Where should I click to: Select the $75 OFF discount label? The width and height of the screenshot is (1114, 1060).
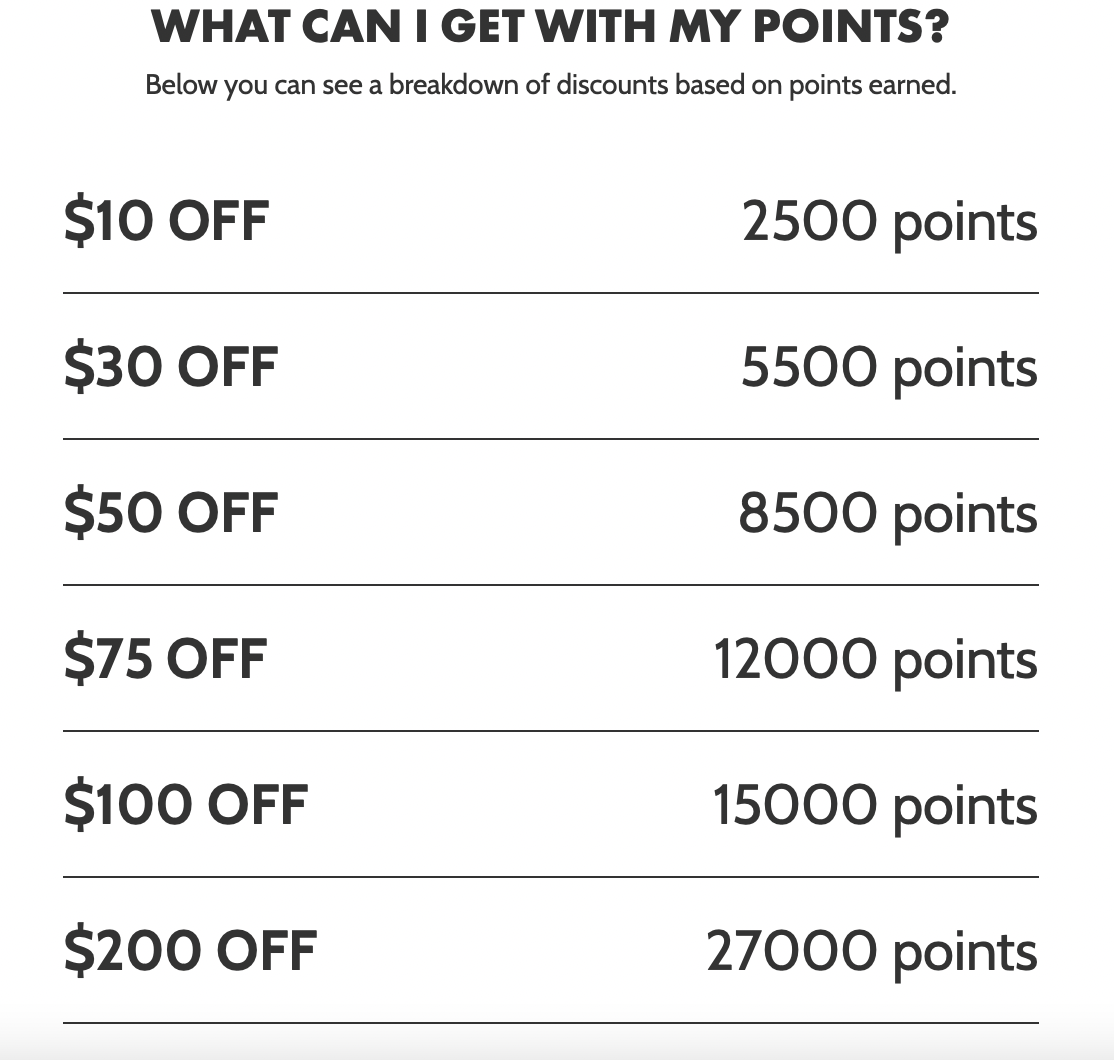click(165, 659)
